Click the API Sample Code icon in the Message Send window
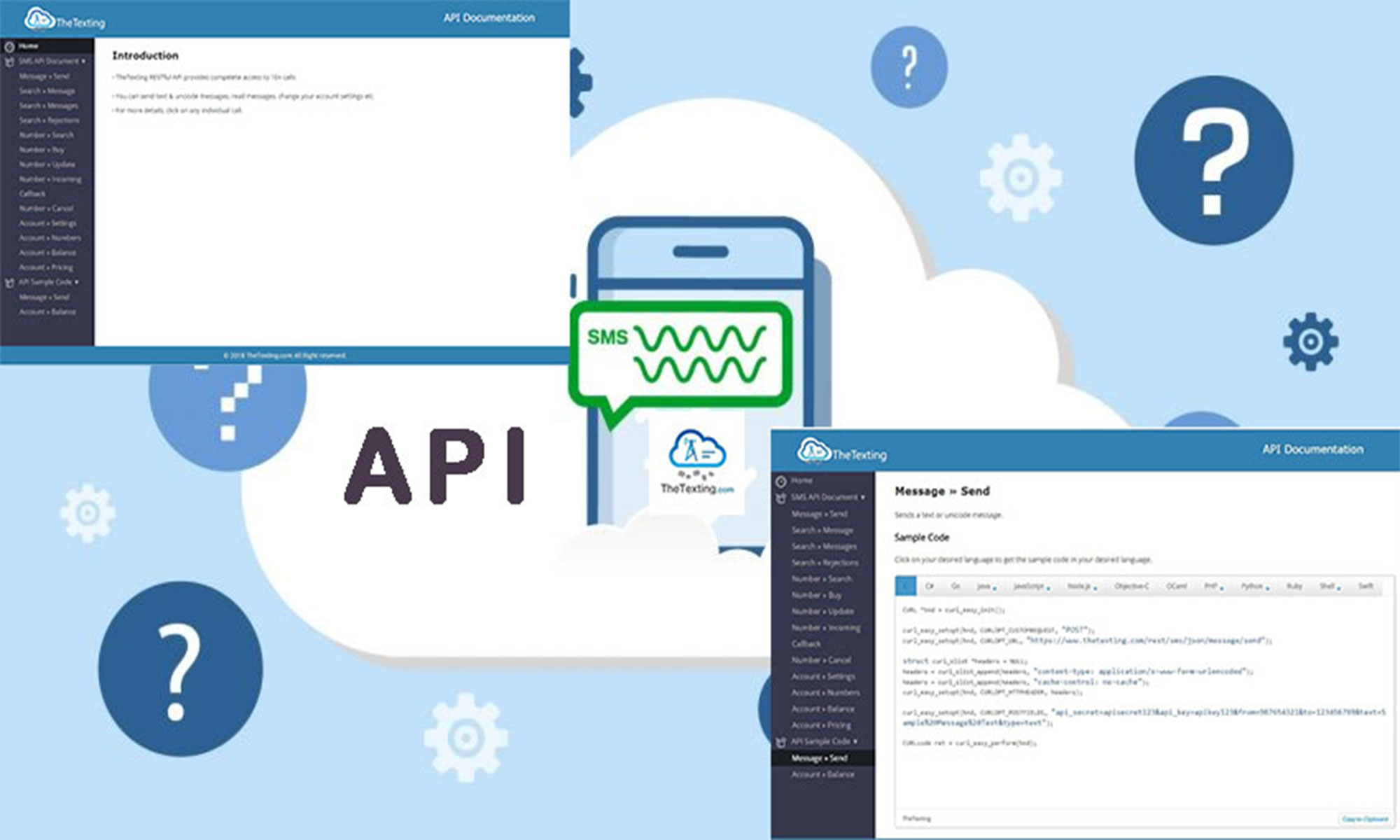Image resolution: width=1400 pixels, height=840 pixels. tap(781, 742)
